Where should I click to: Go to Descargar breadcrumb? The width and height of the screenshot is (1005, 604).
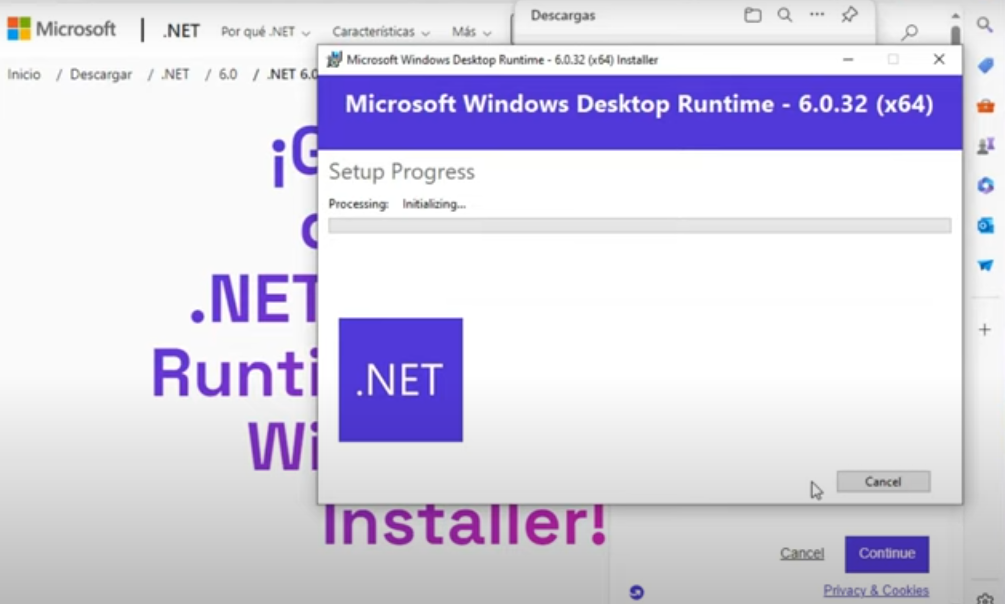pyautogui.click(x=101, y=74)
